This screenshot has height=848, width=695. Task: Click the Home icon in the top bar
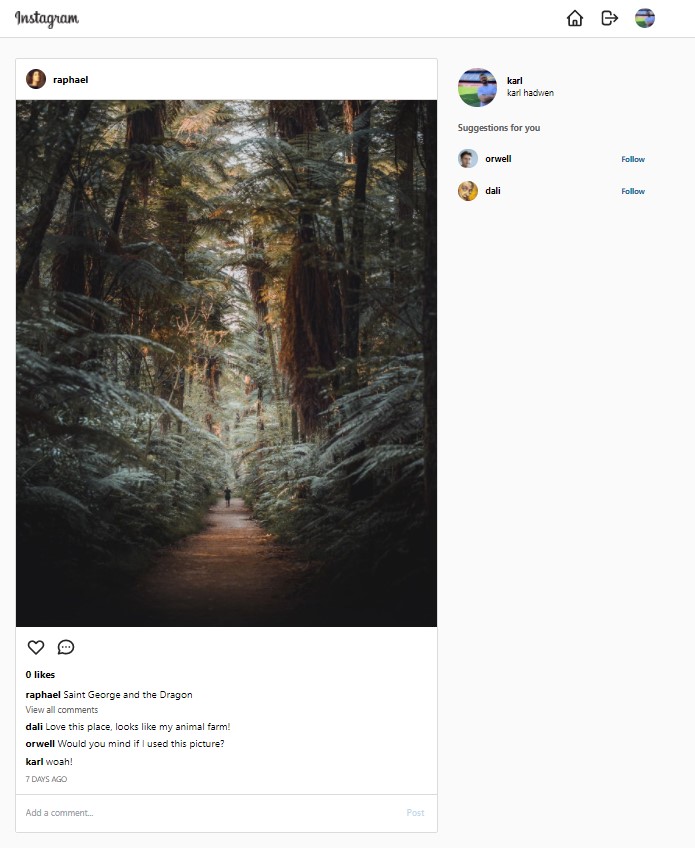(575, 18)
